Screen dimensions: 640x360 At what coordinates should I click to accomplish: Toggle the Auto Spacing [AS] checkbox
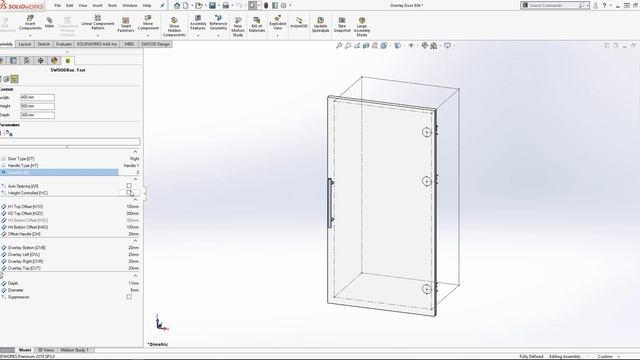point(129,186)
